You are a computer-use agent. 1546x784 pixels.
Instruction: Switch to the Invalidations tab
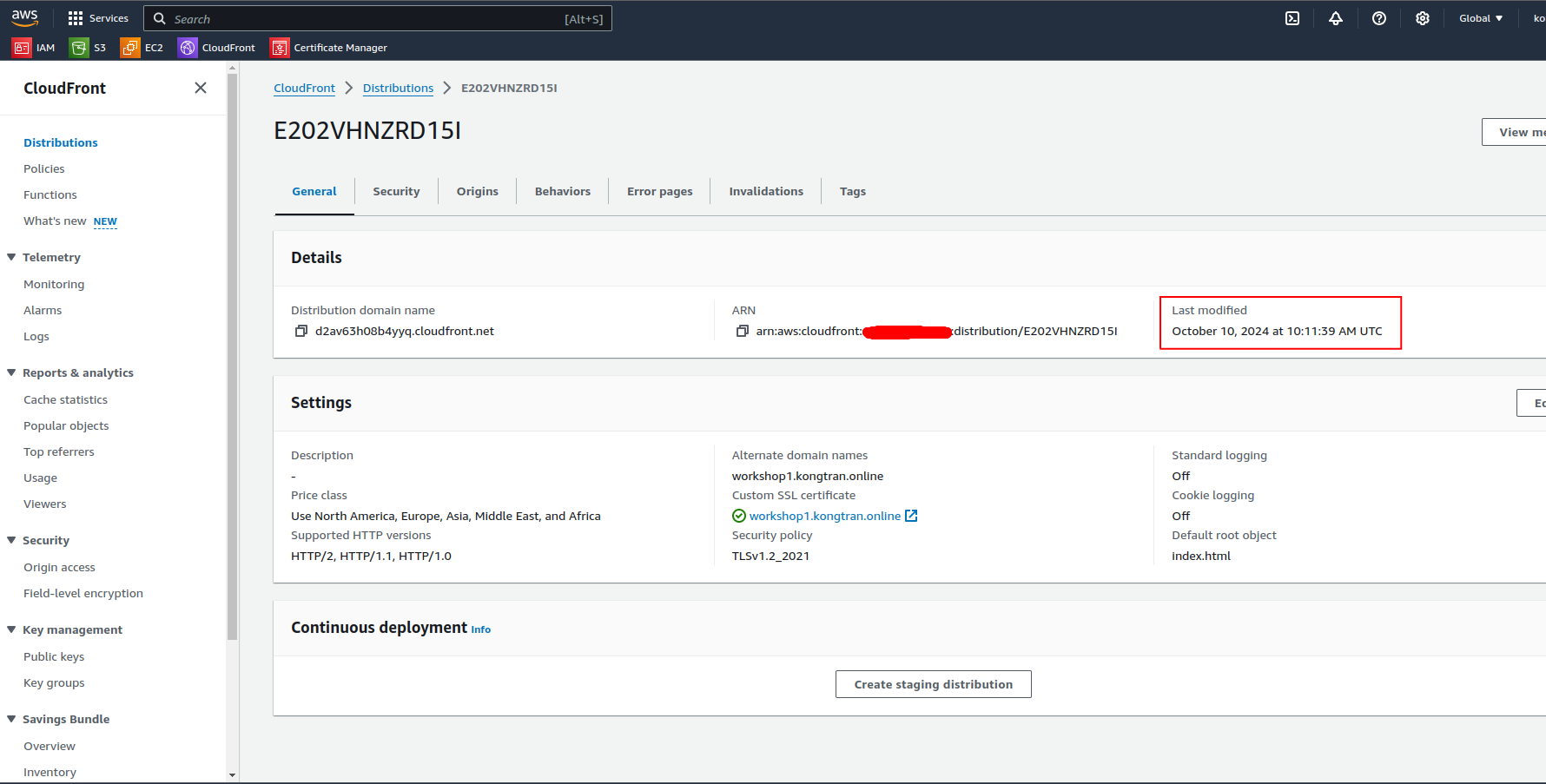pyautogui.click(x=766, y=191)
